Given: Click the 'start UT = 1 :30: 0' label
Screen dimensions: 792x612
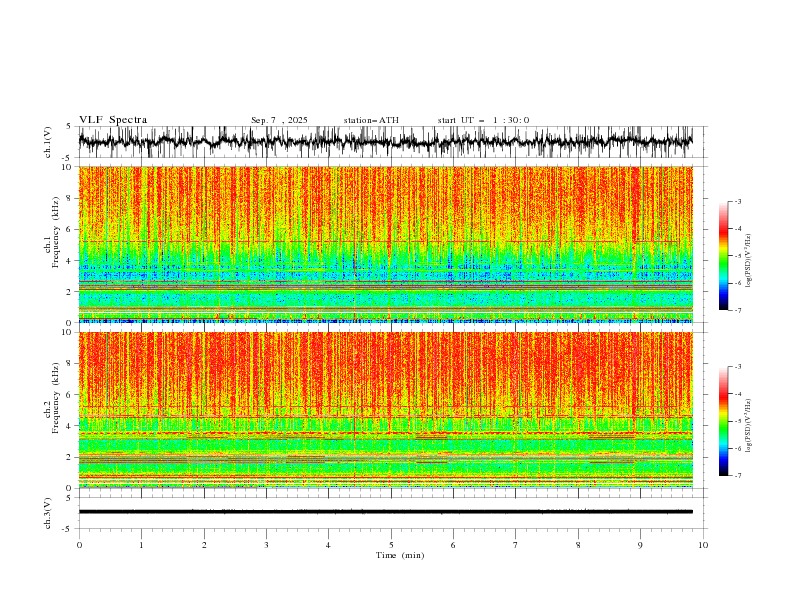Looking at the screenshot, I should [x=483, y=120].
